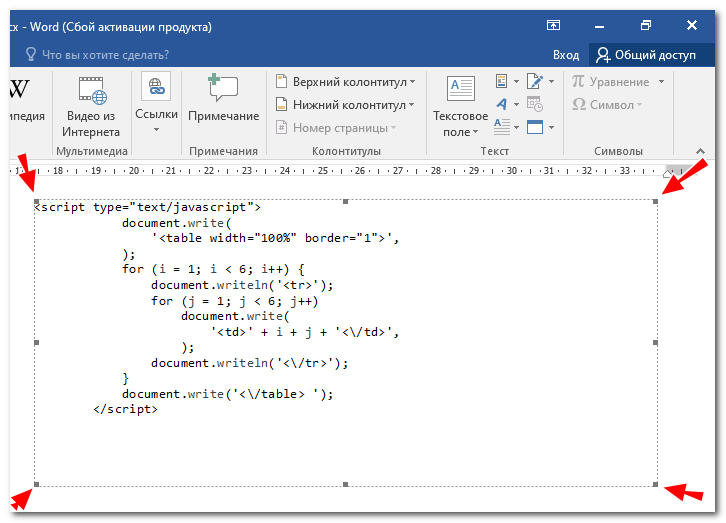Viewport: 726px width, 523px height.
Task: Click the line "document.writeln('<tr>');"
Action: pos(242,285)
